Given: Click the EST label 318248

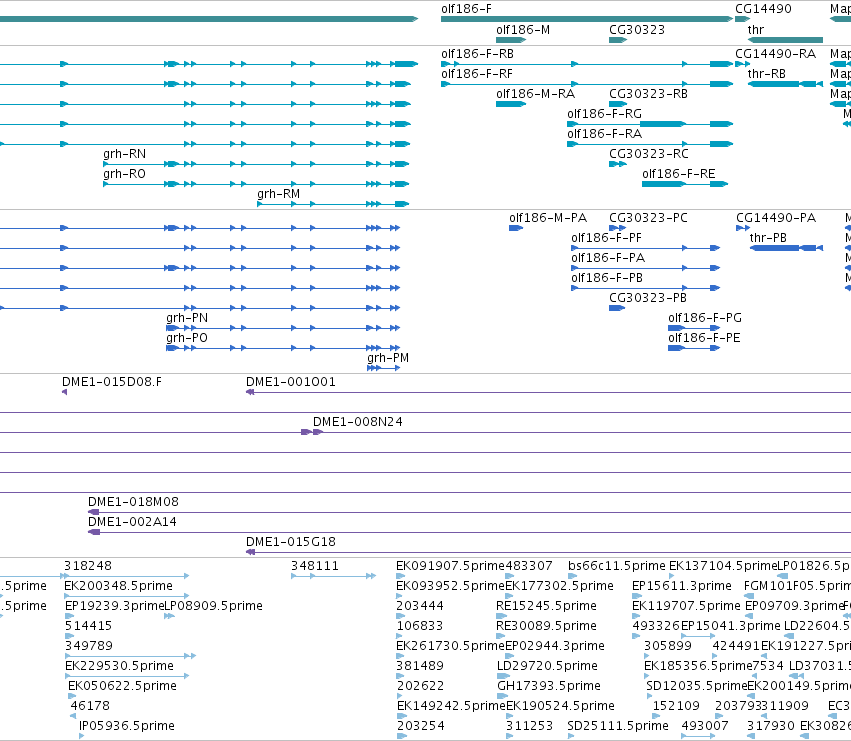Looking at the screenshot, I should click(88, 566).
